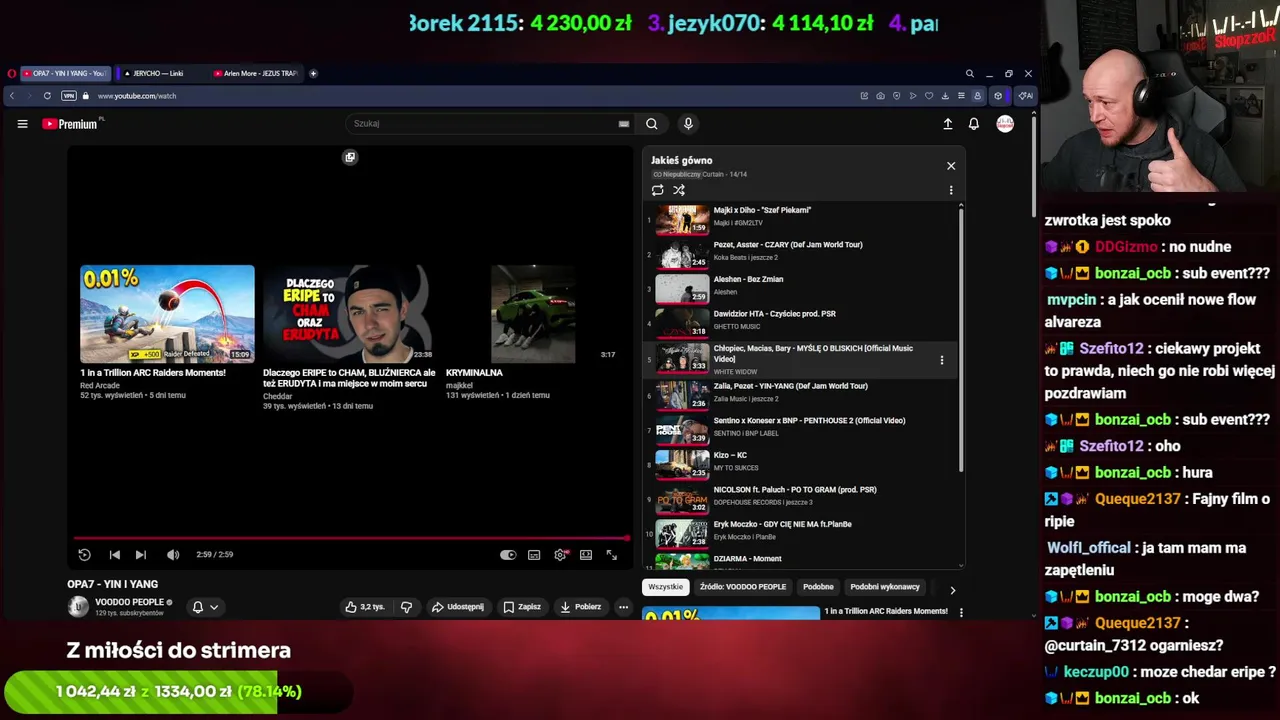This screenshot has width=1280, height=720.
Task: Open notification preferences bell dropdown for VOODOO PEOPLE
Action: [x=204, y=607]
